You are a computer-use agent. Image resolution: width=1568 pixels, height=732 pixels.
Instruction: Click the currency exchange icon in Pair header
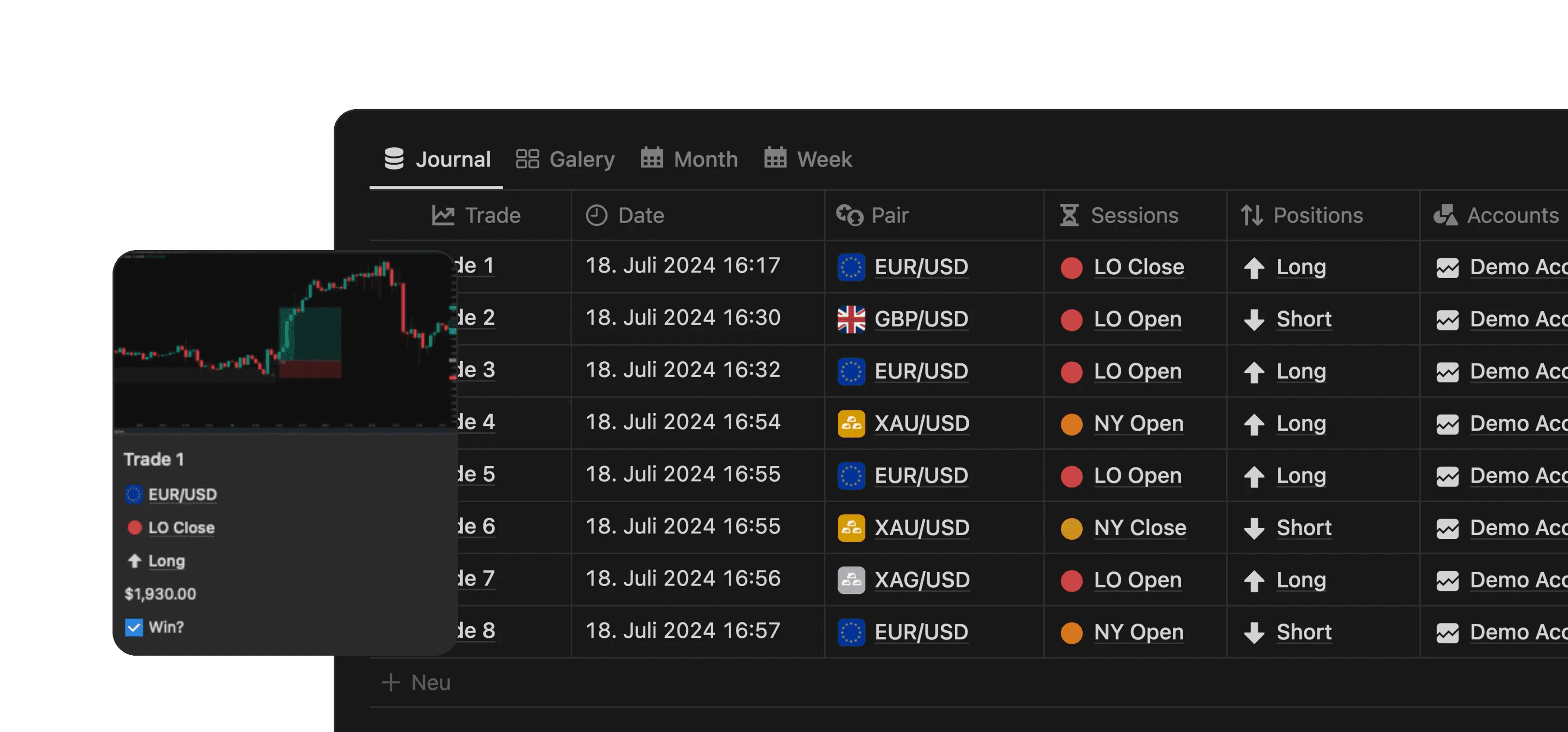[x=850, y=215]
